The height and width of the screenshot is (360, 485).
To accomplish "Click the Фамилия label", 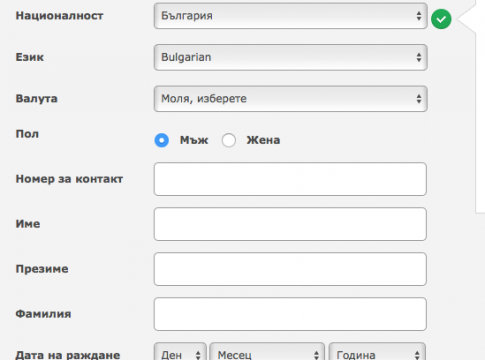I will [43, 314].
